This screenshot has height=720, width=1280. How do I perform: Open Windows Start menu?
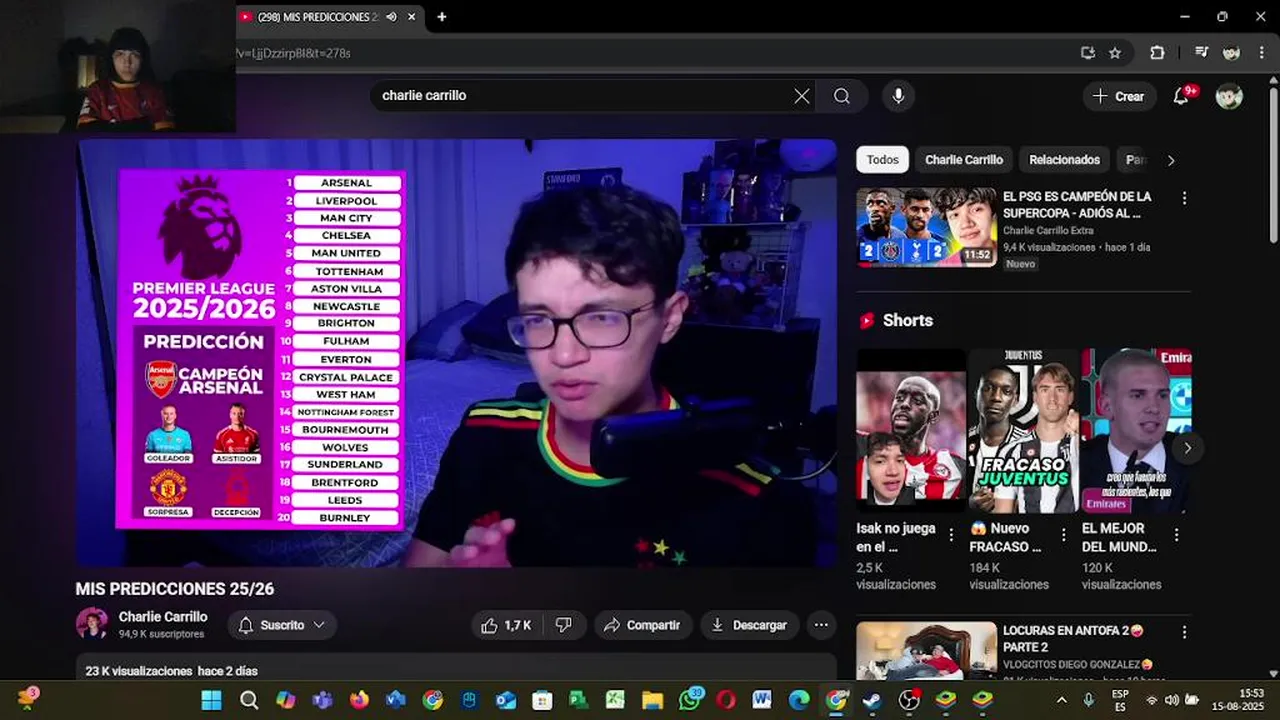pyautogui.click(x=212, y=700)
